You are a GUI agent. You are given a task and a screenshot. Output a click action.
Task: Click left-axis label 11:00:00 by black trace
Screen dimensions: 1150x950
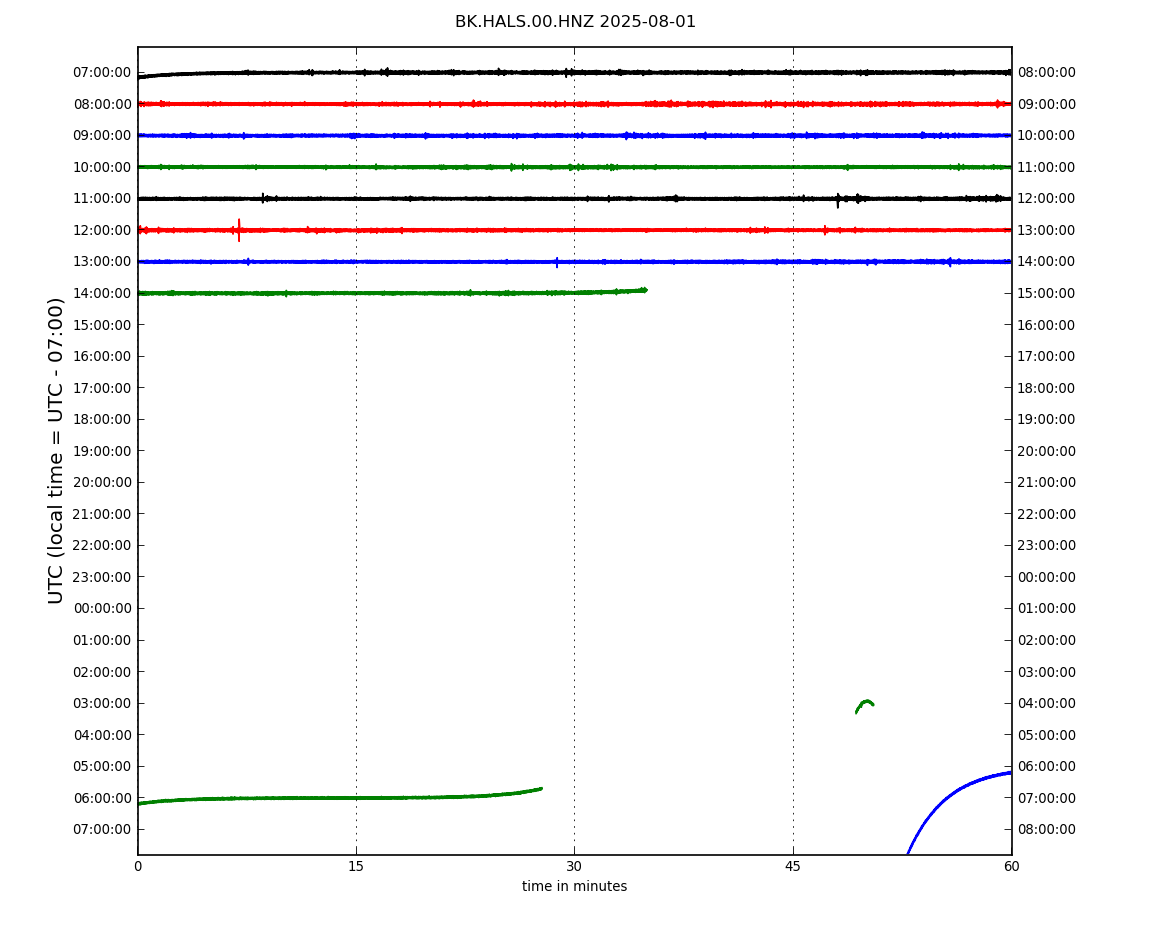pos(102,199)
